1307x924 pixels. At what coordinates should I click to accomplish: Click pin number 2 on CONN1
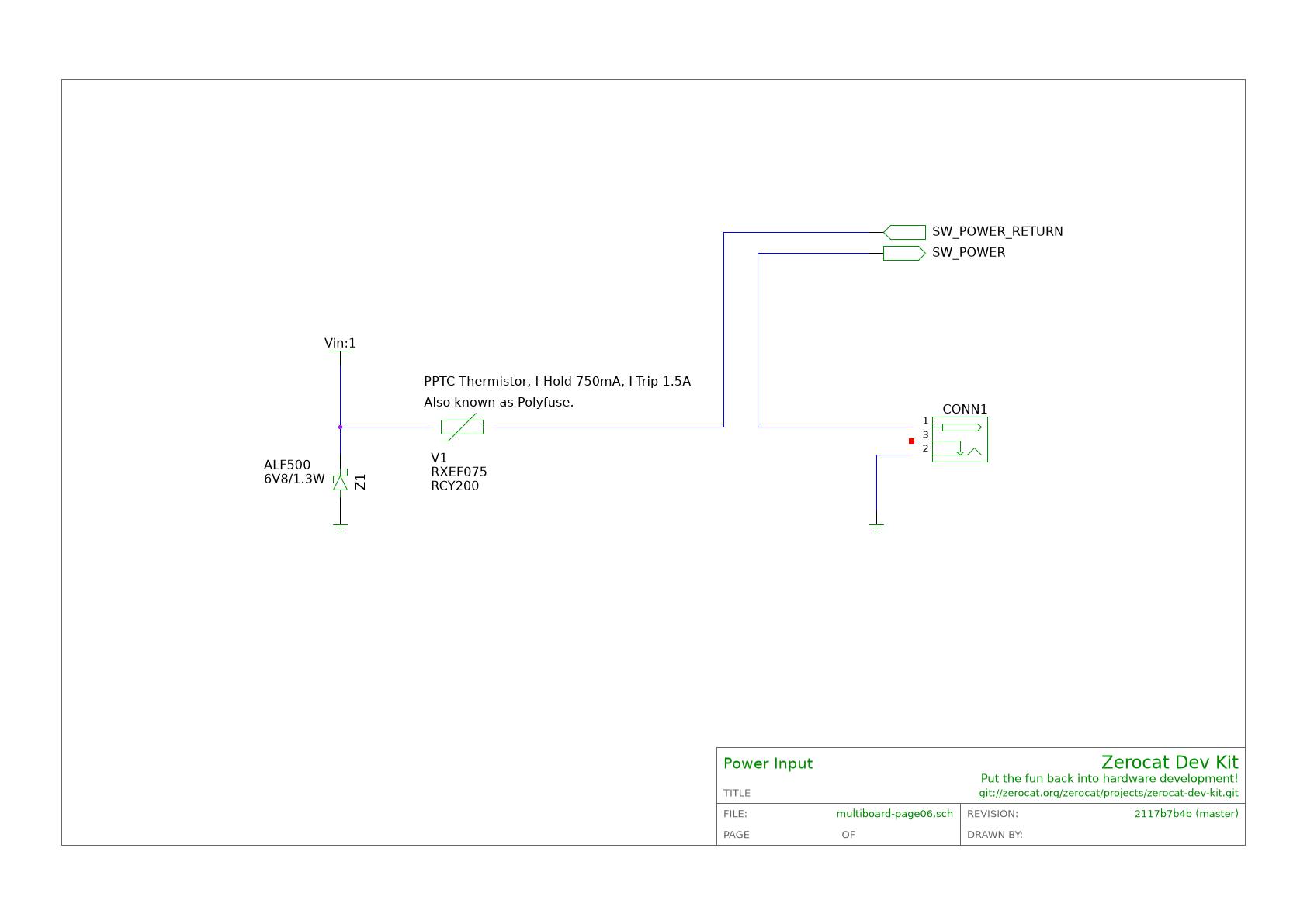click(925, 448)
